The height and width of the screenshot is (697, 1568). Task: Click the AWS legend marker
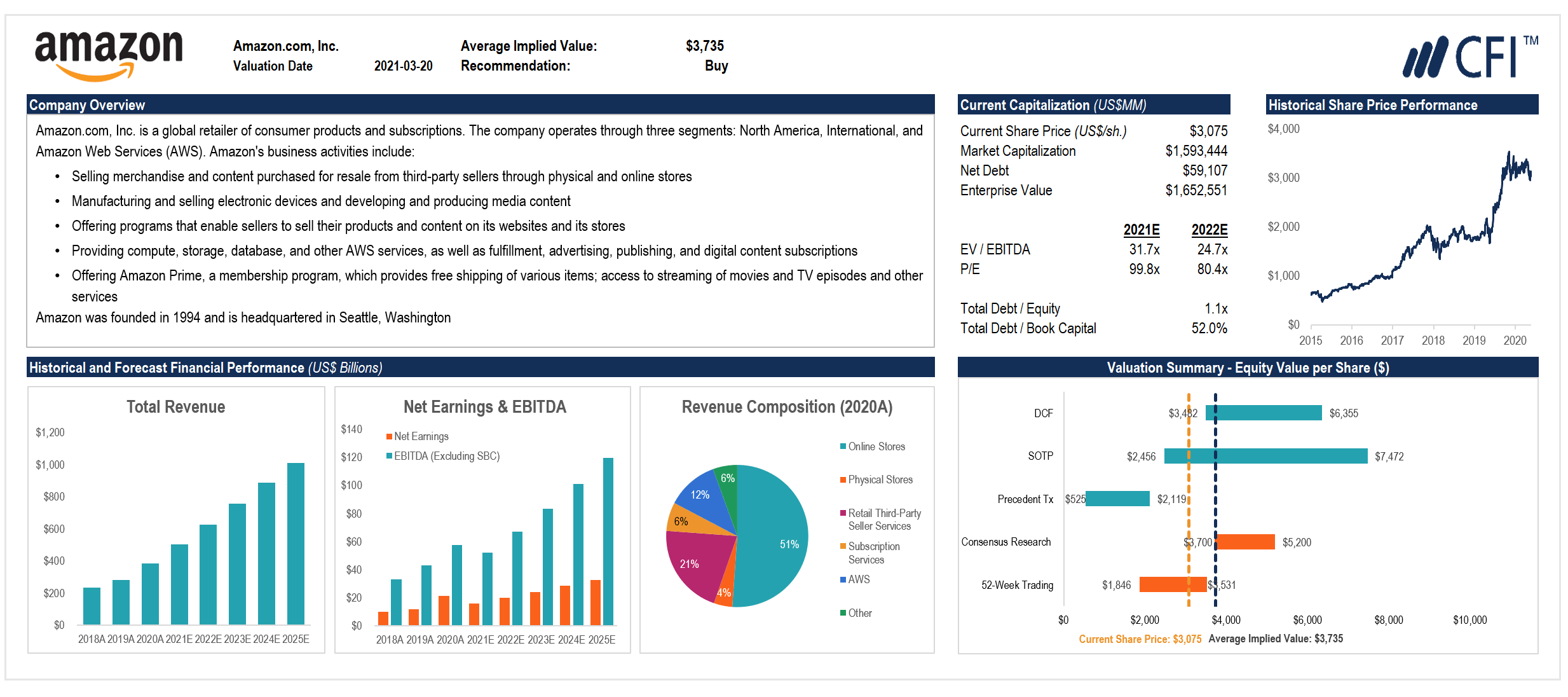(x=843, y=579)
